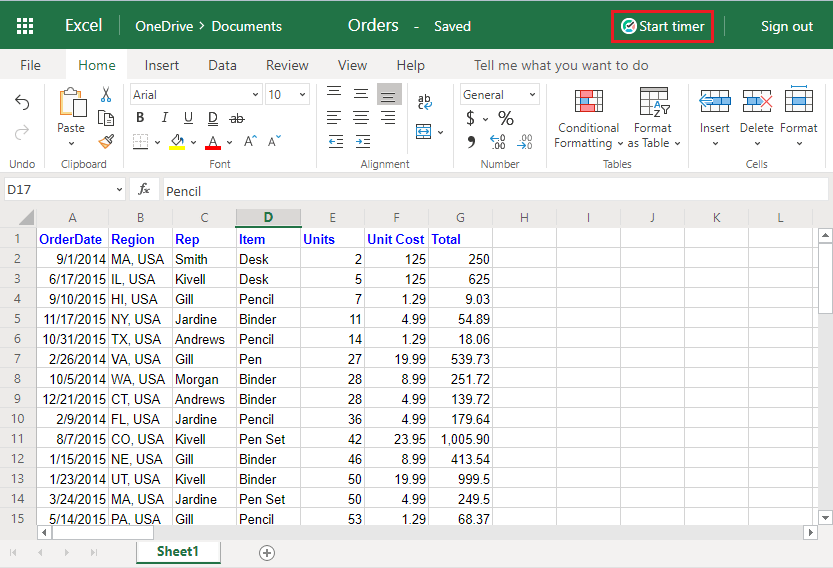Align text right

tap(388, 117)
